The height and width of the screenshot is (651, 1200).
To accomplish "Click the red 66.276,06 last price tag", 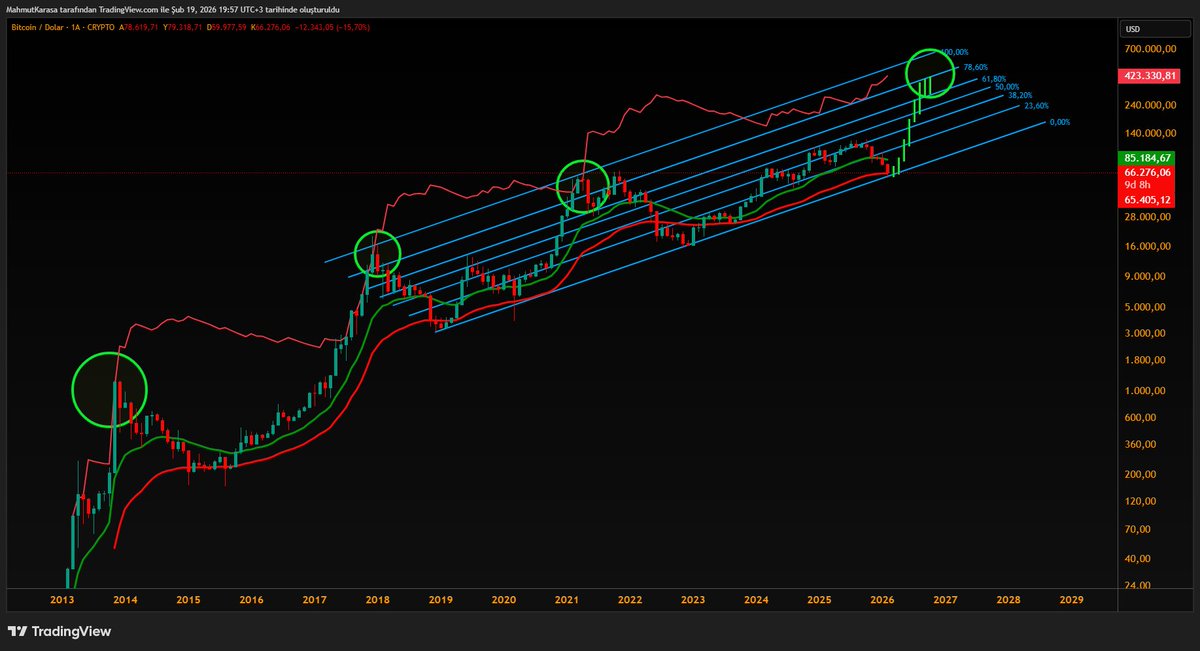I will pos(1146,172).
